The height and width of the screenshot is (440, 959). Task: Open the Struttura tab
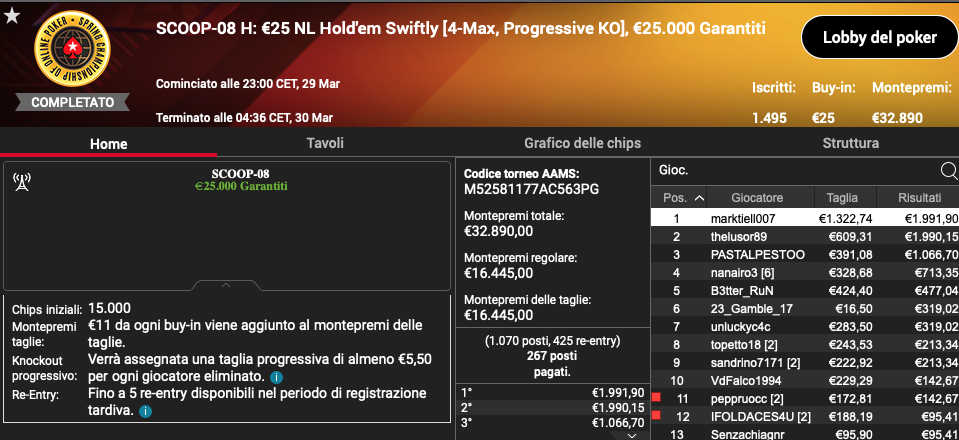tap(851, 143)
